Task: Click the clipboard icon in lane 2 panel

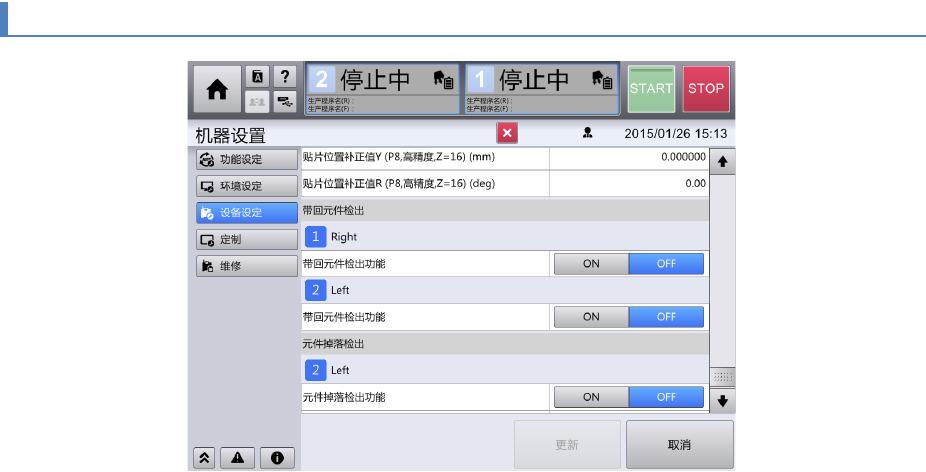Action: [444, 79]
